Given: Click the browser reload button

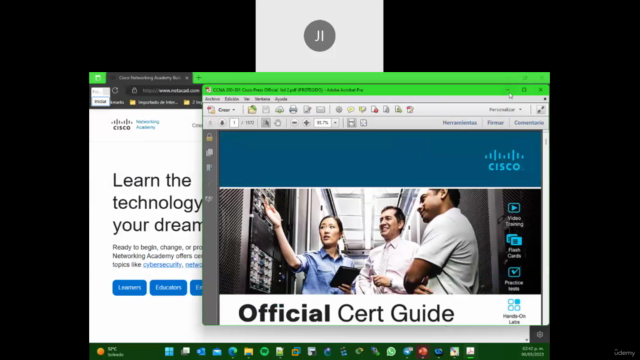Looking at the screenshot, I should (x=115, y=90).
